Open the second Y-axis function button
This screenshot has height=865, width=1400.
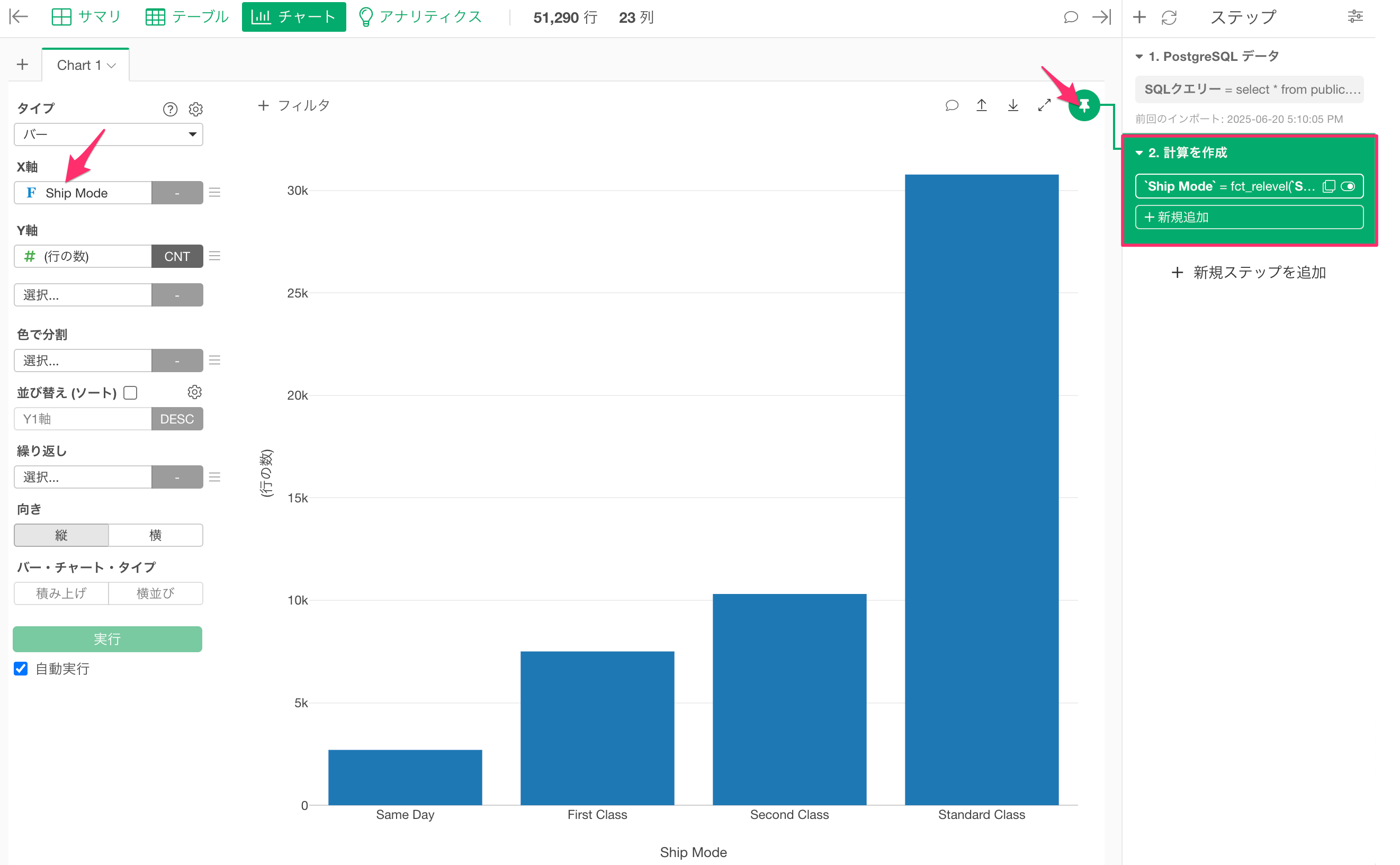[177, 295]
